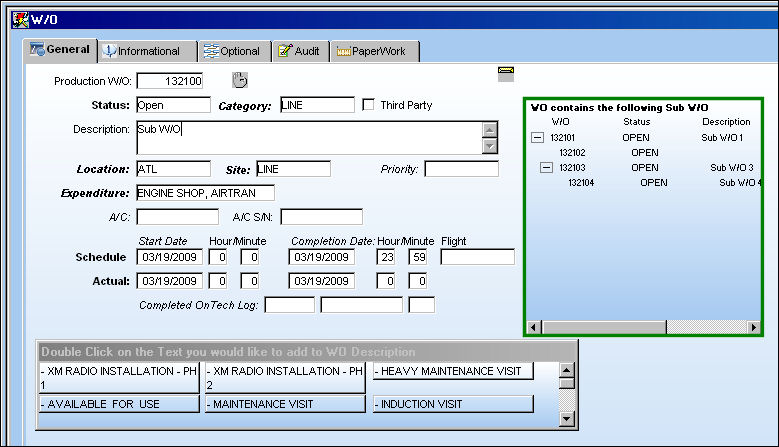Screen dimensions: 779x447
Task: Click the Sub W/O panel right scroll arrow
Action: [x=754, y=327]
